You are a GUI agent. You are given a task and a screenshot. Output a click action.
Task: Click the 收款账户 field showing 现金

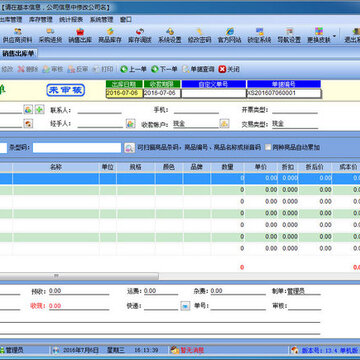point(196,124)
